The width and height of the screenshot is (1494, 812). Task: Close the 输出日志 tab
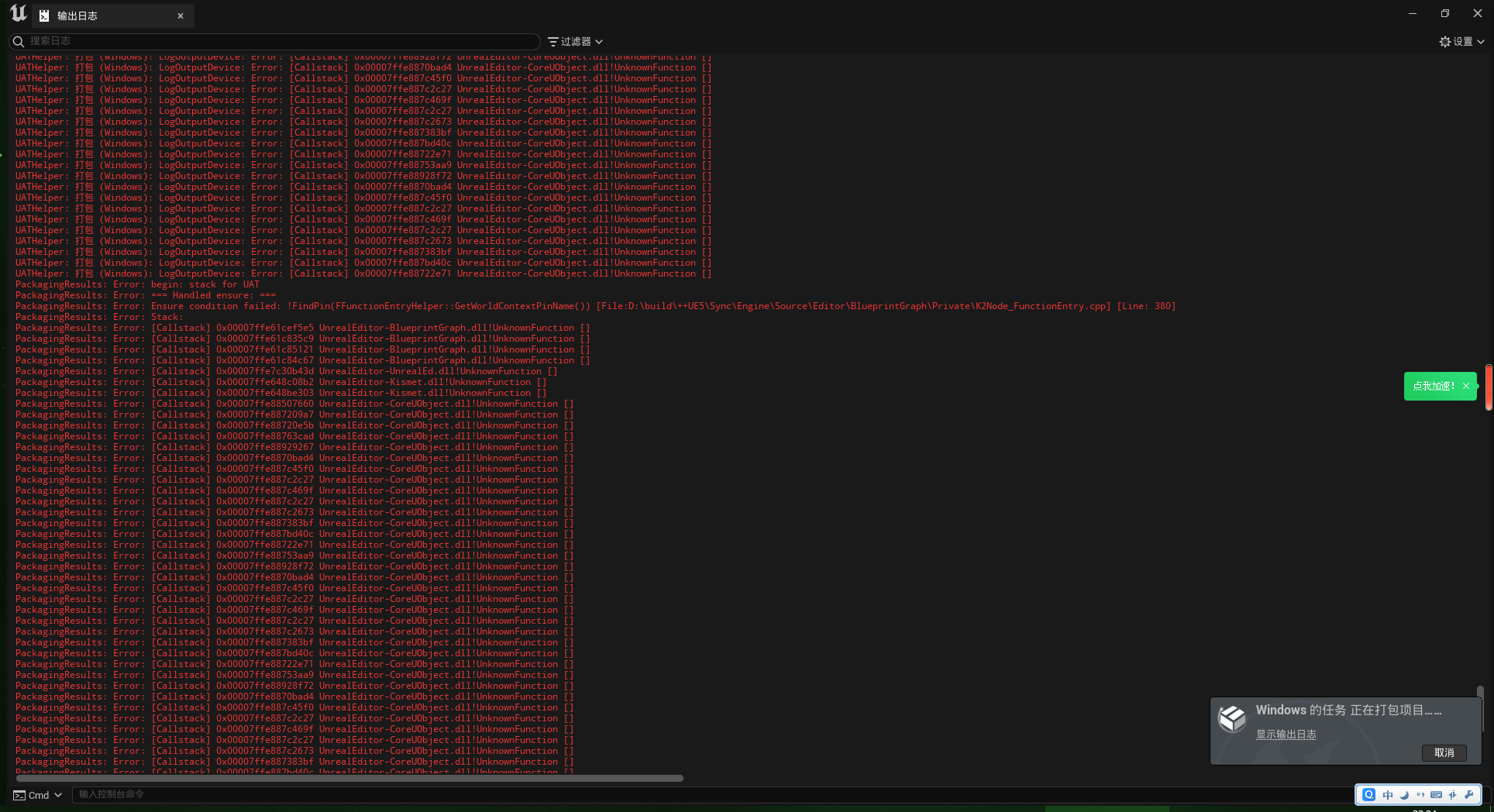coord(181,16)
